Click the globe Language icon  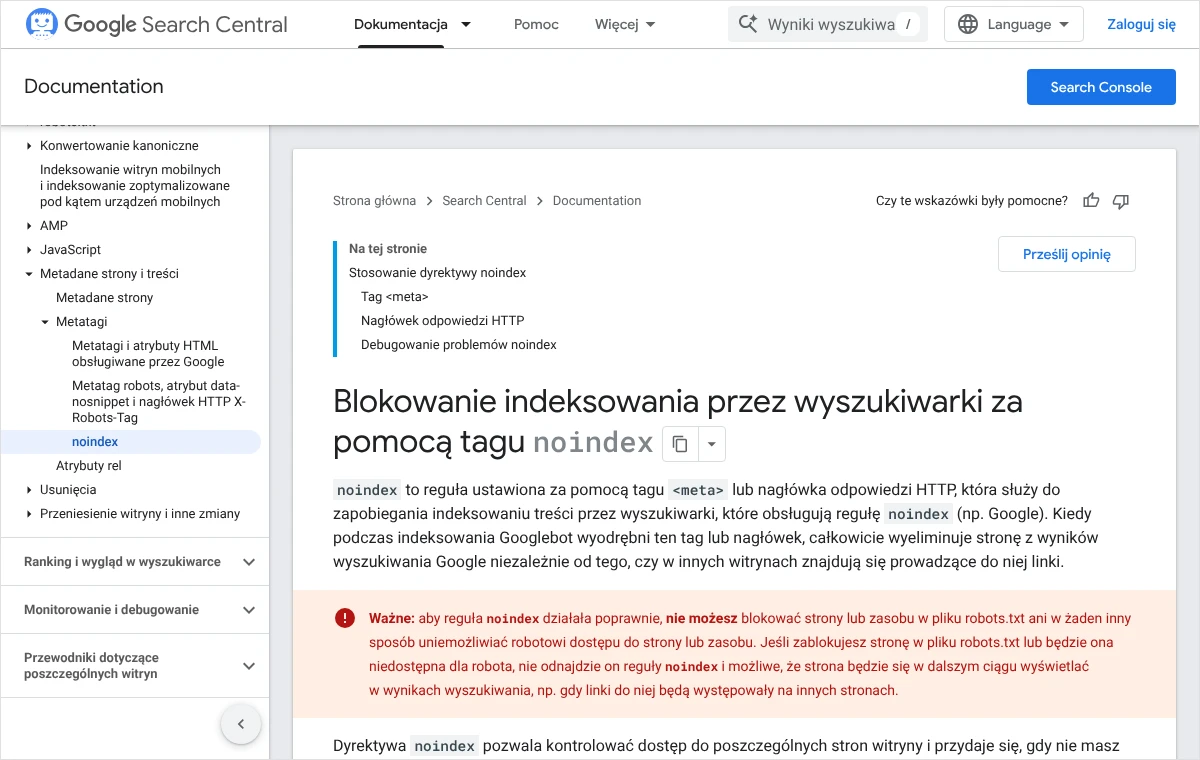968,24
